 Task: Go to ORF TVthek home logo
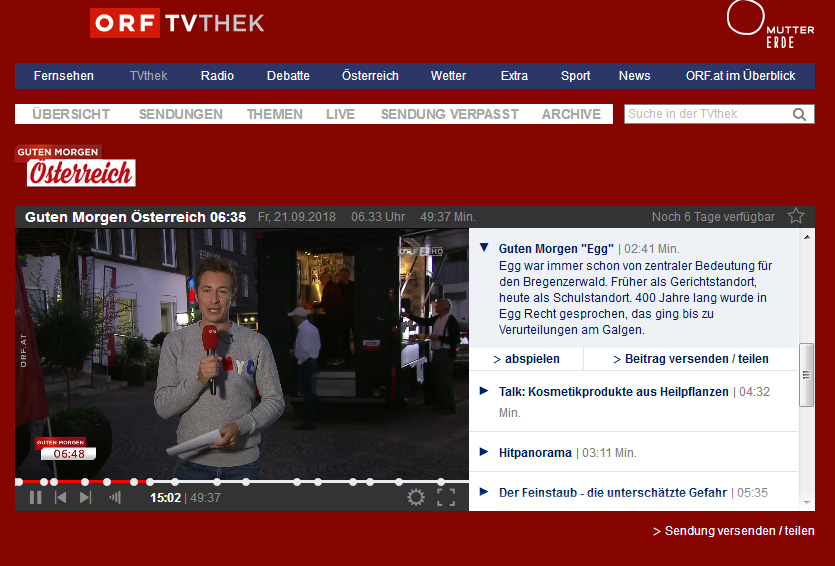click(x=177, y=22)
